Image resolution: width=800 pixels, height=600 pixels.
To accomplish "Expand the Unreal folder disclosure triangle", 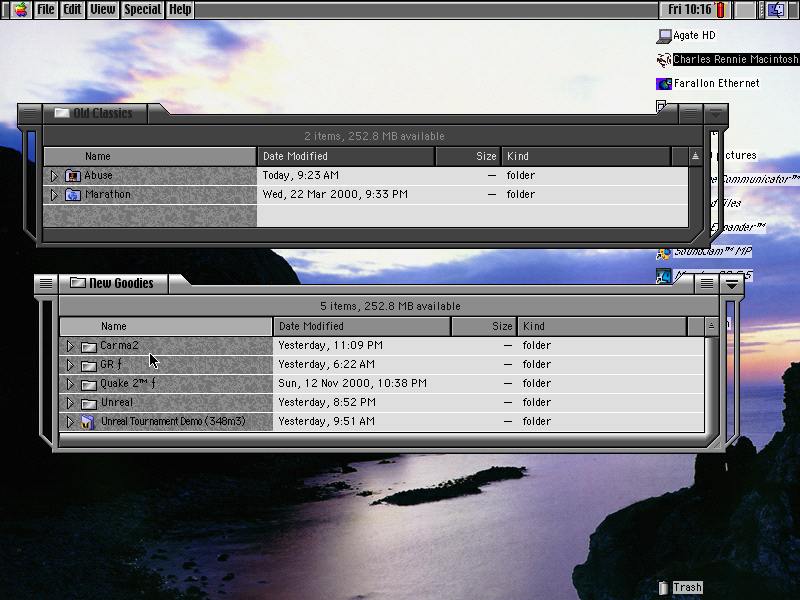I will (70, 403).
